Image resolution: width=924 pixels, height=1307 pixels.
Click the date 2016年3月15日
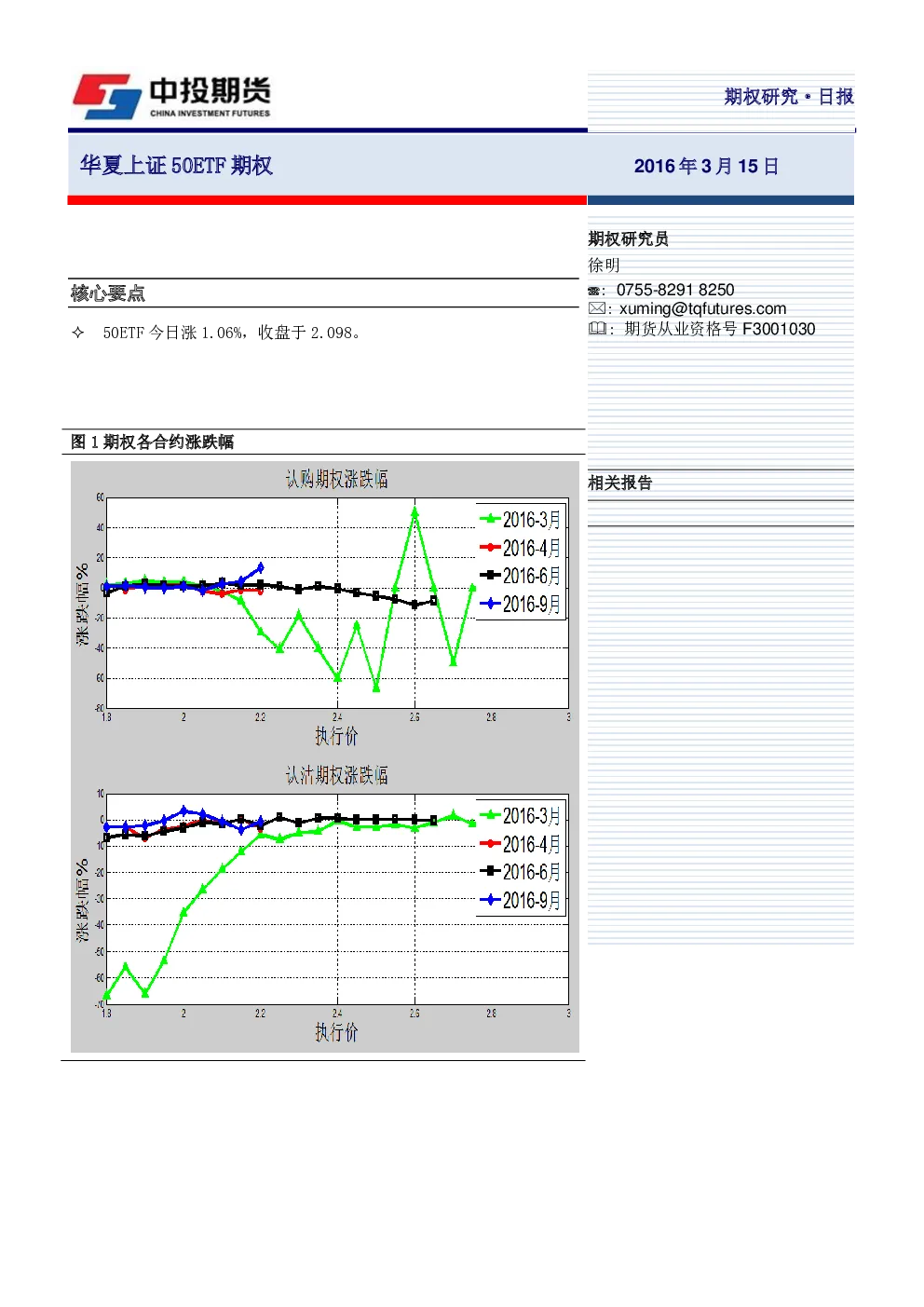coord(706,166)
